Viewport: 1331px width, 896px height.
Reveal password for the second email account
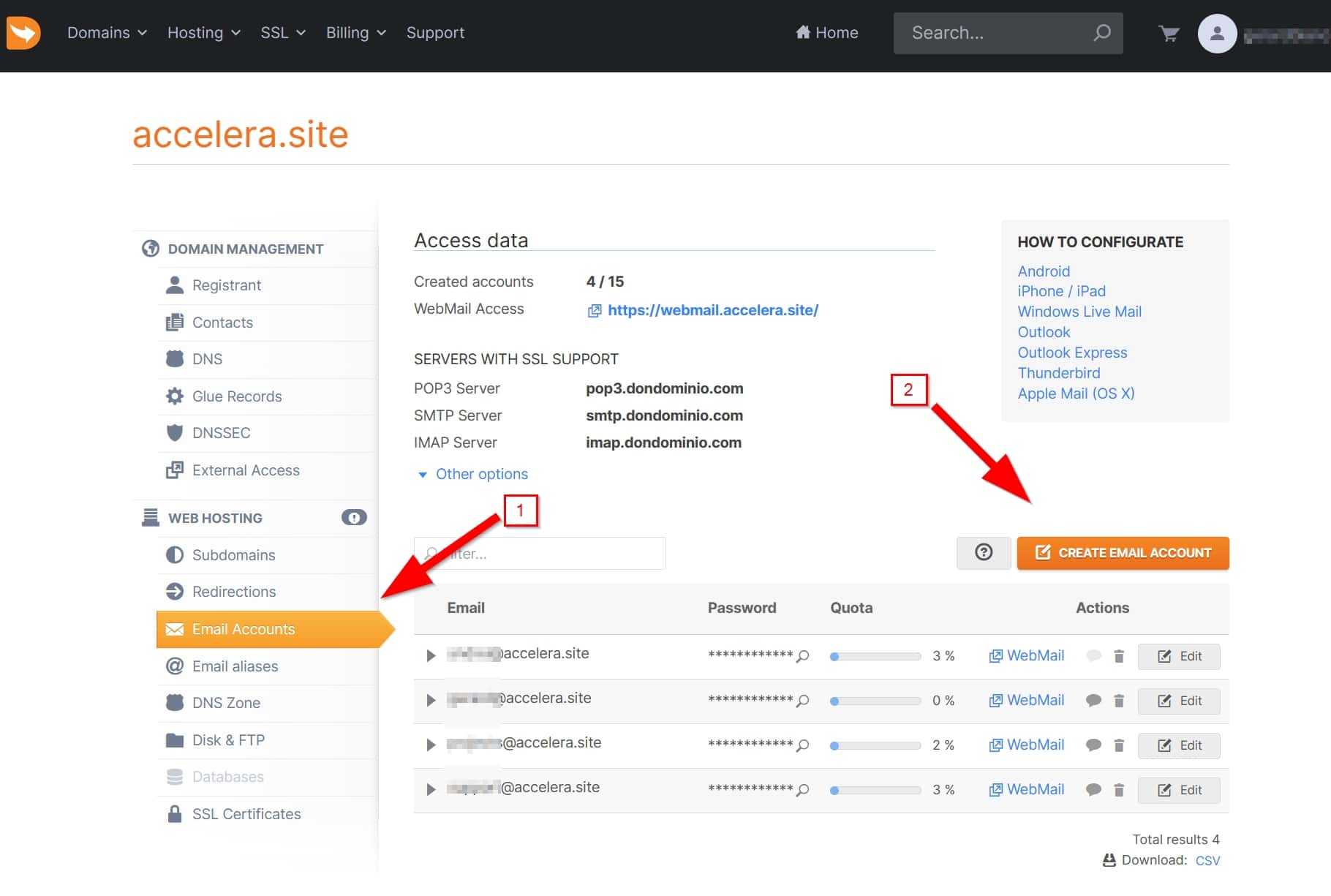coord(803,701)
